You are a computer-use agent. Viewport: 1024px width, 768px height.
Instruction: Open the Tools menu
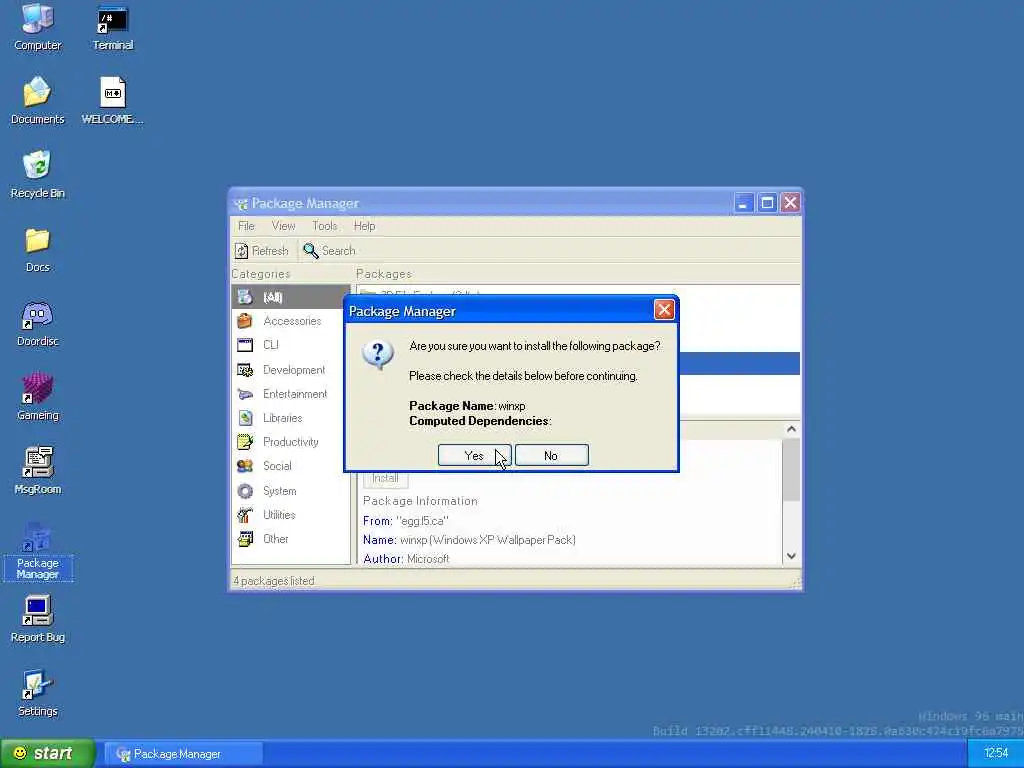pyautogui.click(x=325, y=226)
